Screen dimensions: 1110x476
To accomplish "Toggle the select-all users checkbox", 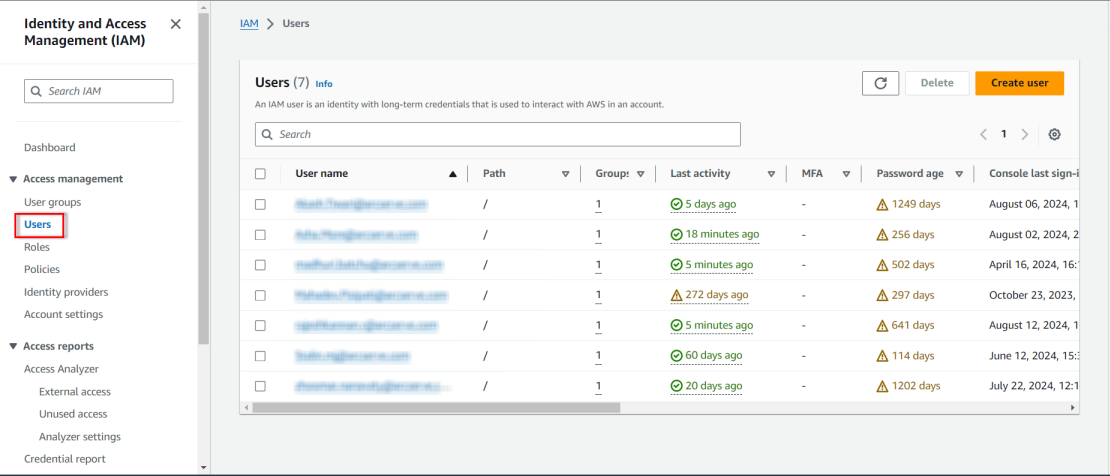I will (x=260, y=174).
